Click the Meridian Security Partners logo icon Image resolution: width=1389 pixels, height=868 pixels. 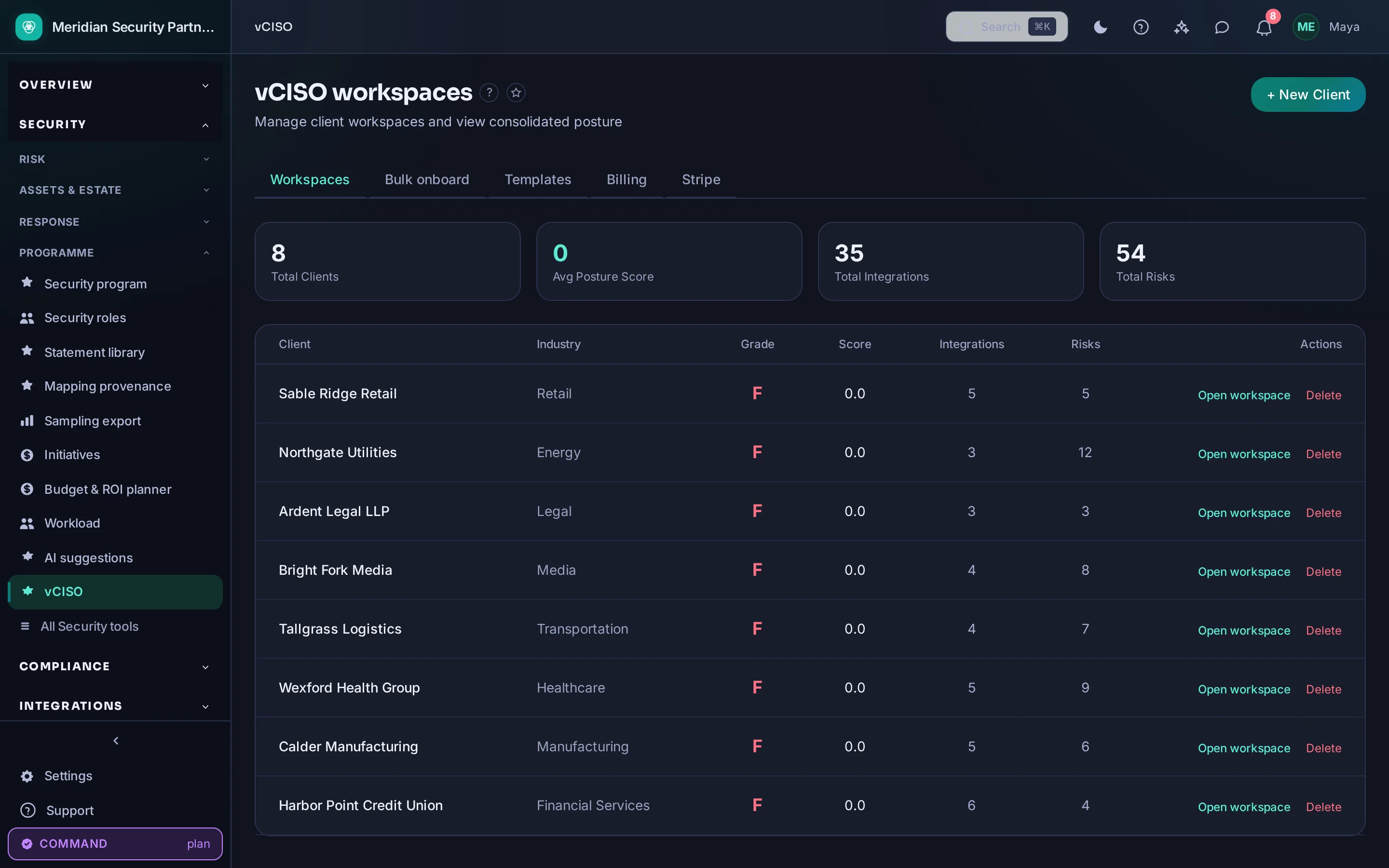point(29,27)
